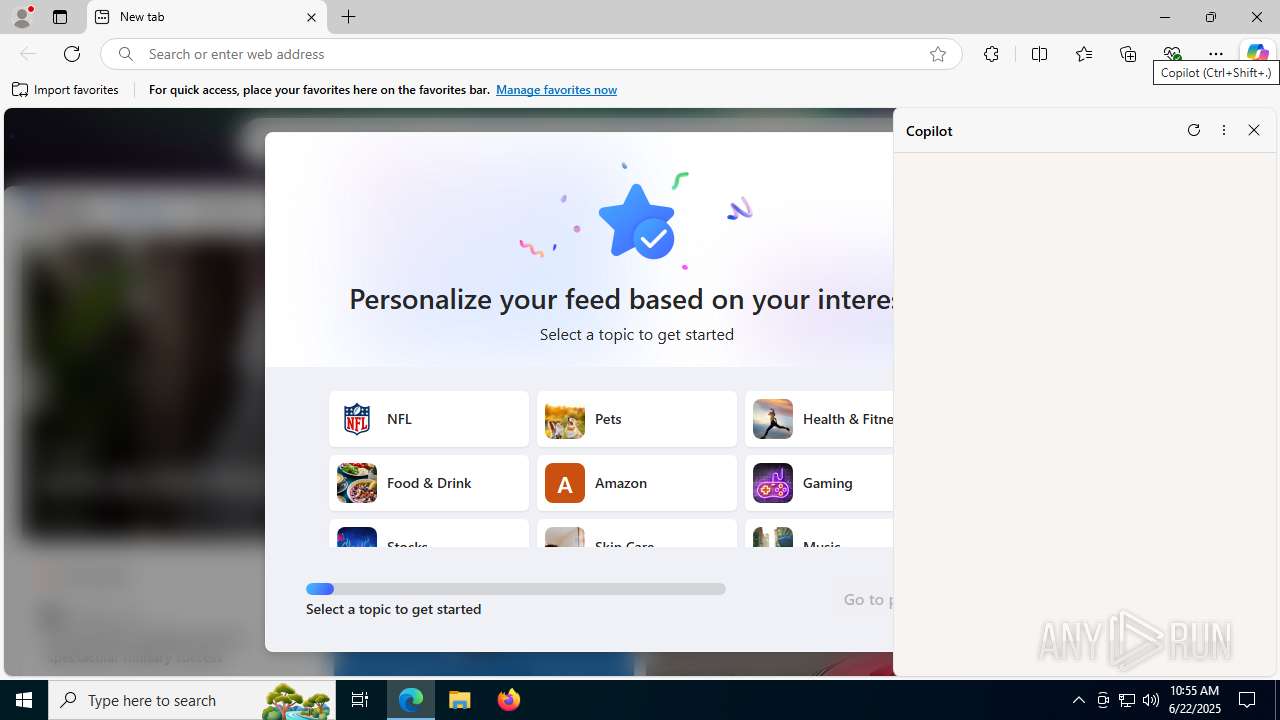
Task: Select the Health & Fitness topic
Action: tap(819, 419)
